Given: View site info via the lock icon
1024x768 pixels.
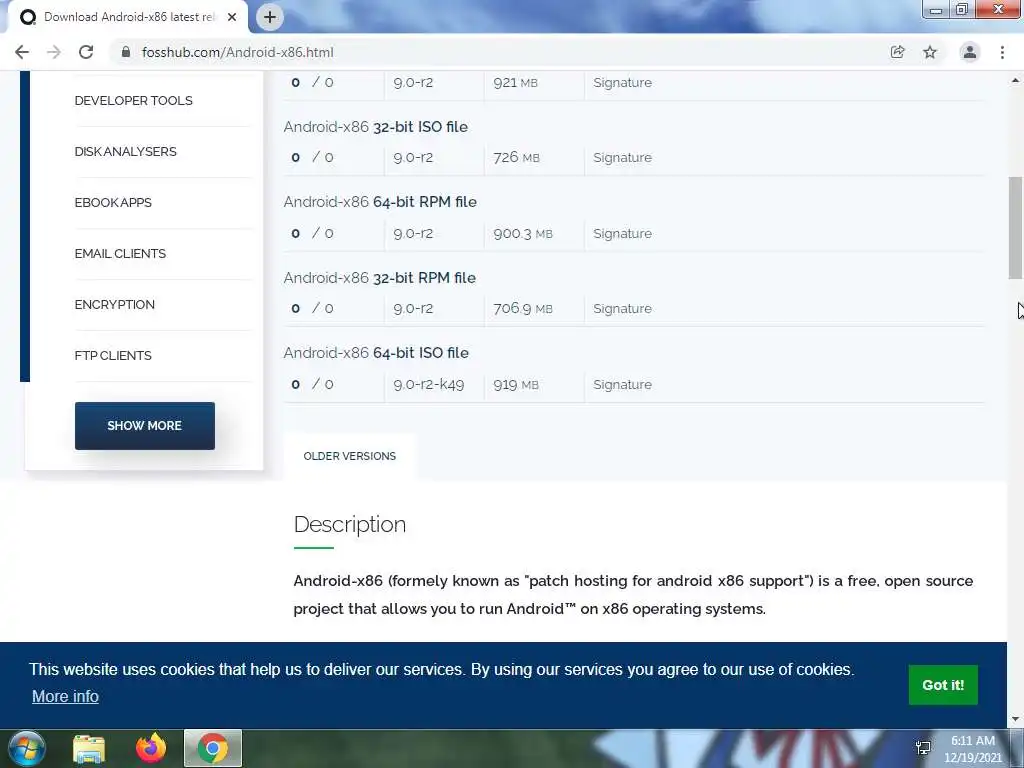Looking at the screenshot, I should coord(126,52).
